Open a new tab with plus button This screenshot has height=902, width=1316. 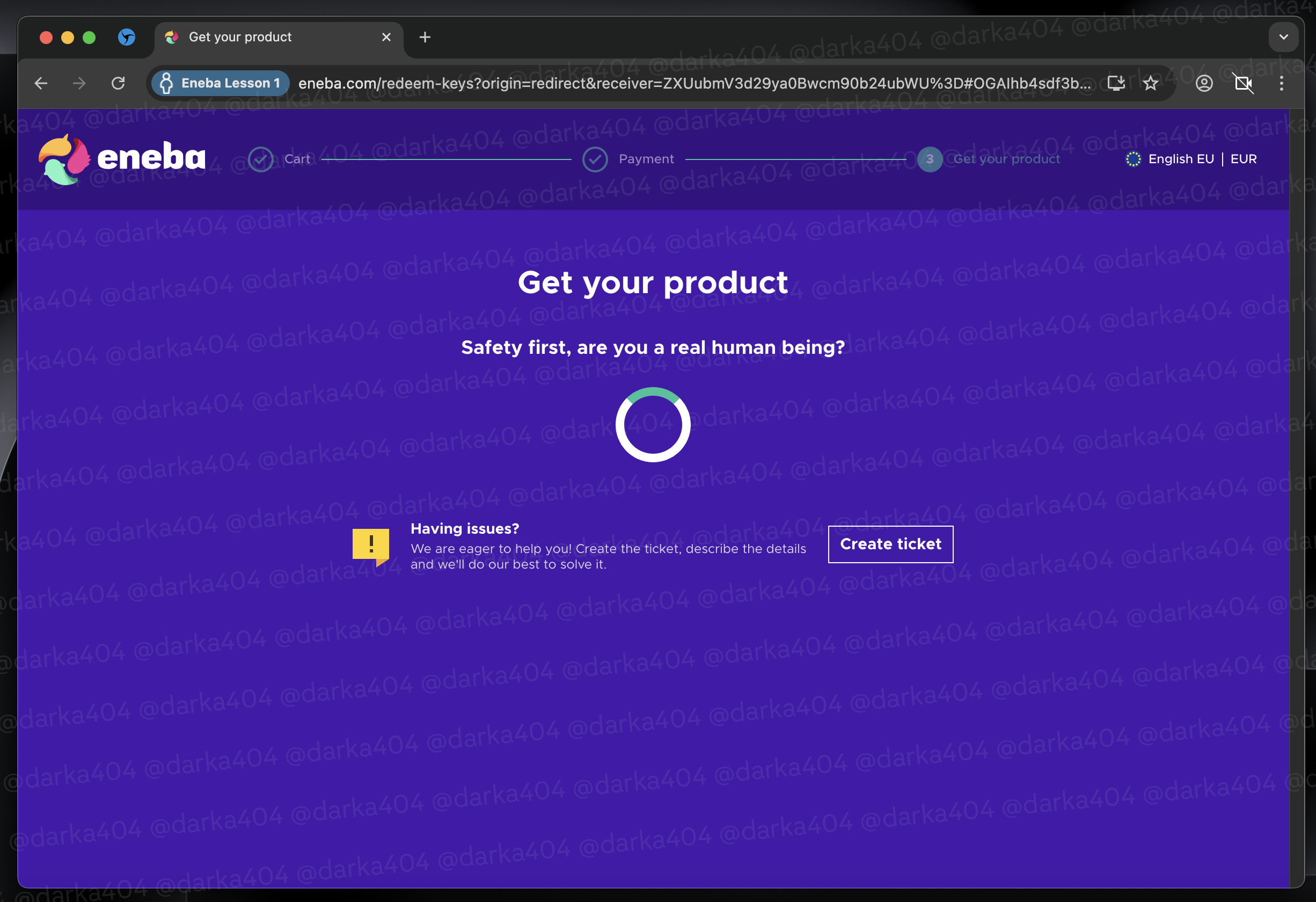[425, 37]
